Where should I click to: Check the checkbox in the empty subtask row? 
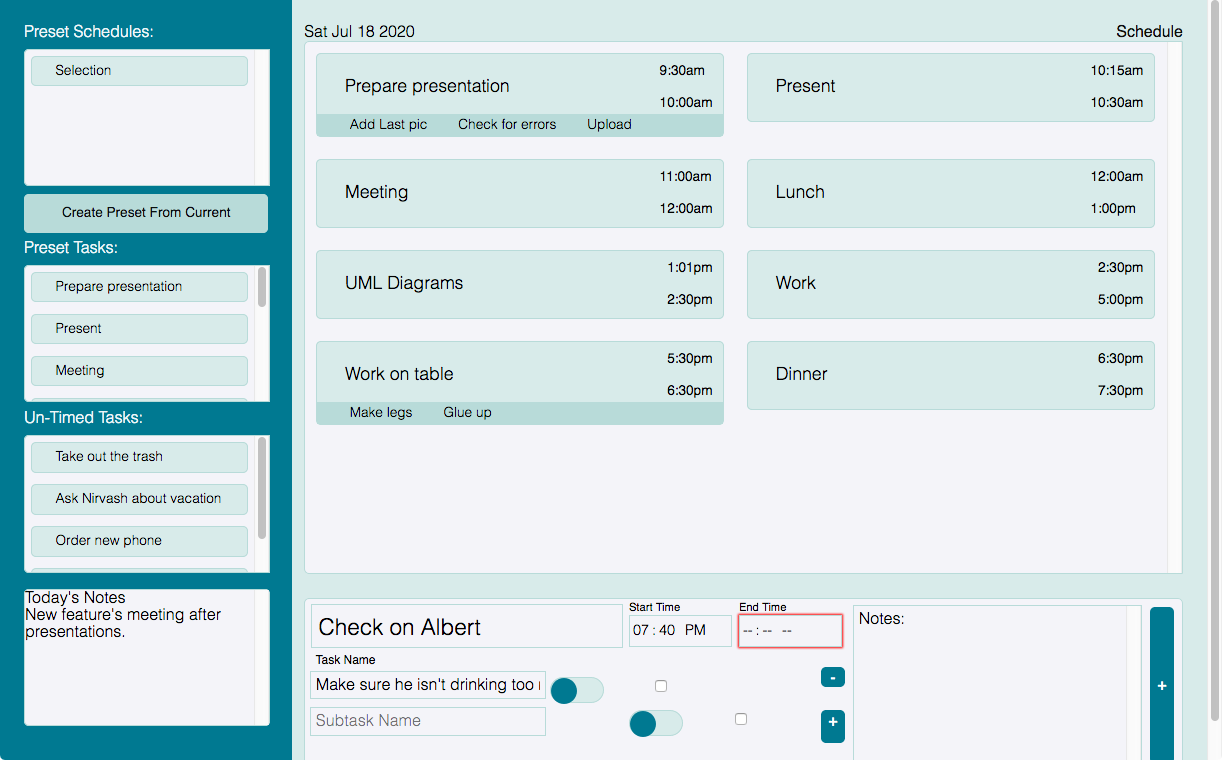coord(740,719)
